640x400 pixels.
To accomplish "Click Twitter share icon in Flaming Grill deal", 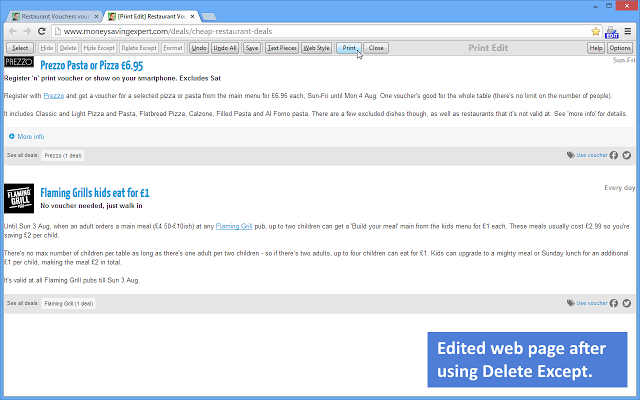I will [627, 303].
